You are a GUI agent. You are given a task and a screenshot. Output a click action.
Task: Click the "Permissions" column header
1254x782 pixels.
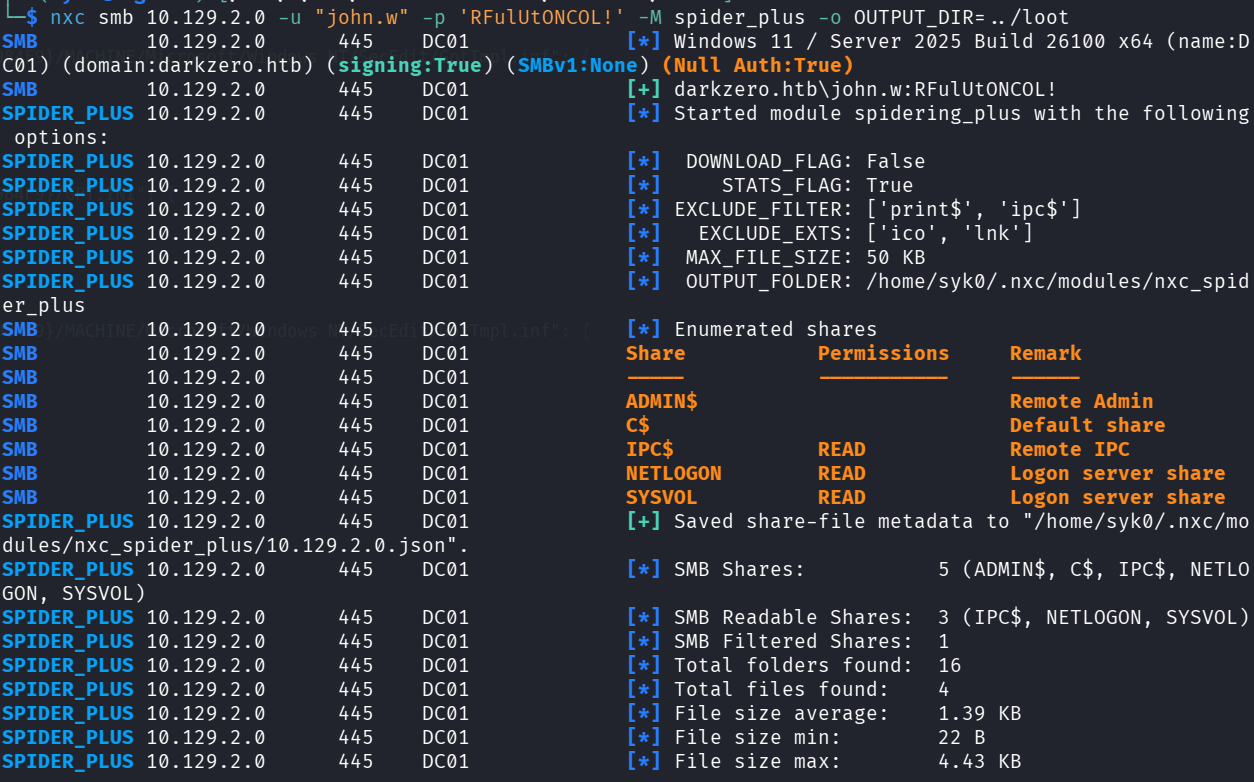coord(884,353)
